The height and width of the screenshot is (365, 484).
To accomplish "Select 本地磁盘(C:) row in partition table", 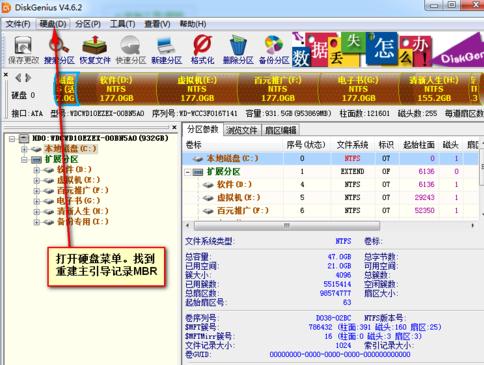I will click(x=331, y=158).
